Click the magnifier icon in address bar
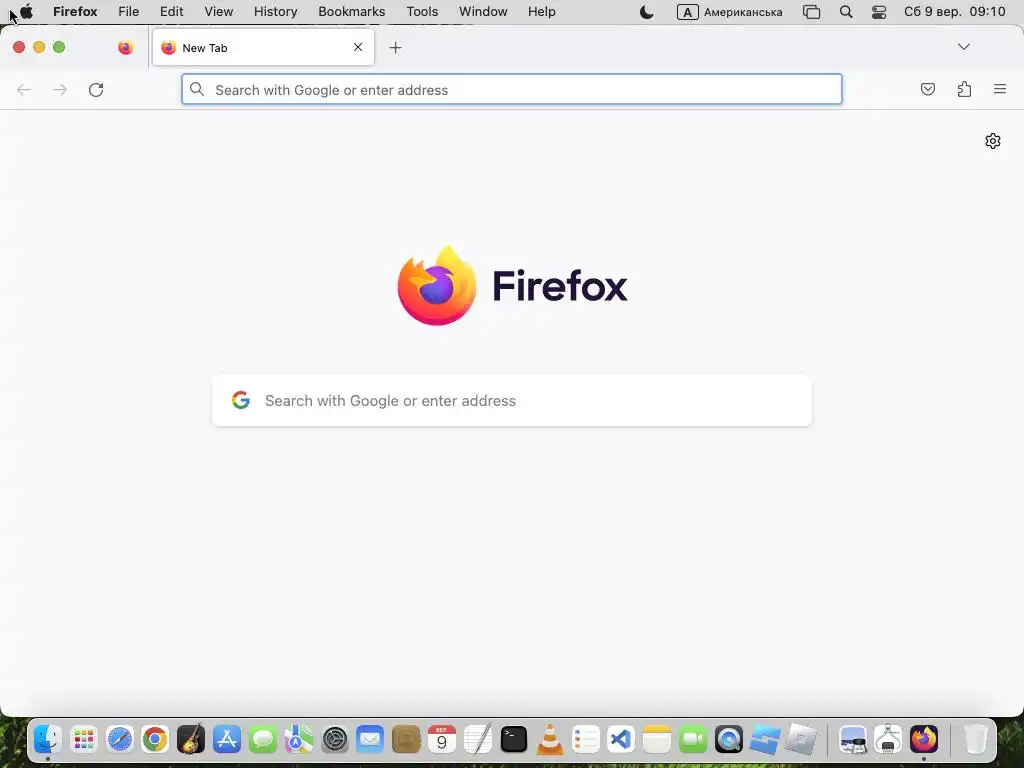Viewport: 1024px width, 768px height. 197,89
